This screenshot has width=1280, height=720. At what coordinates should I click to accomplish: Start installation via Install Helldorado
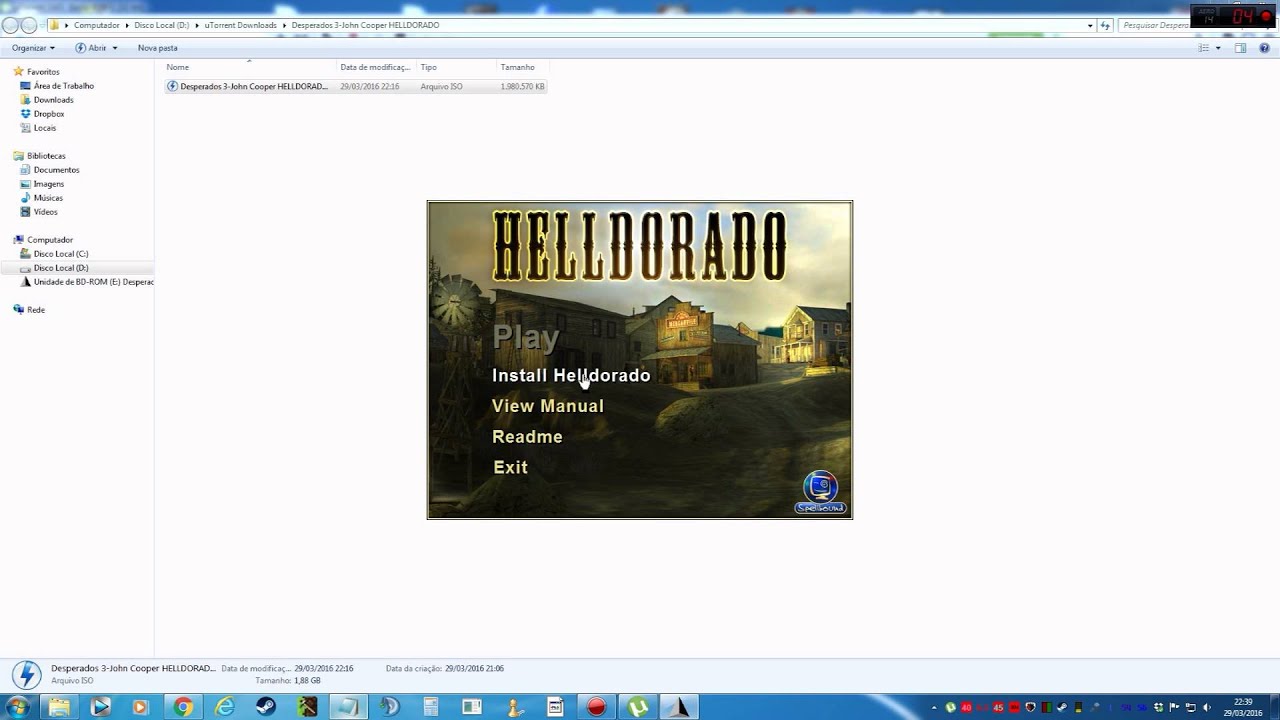click(x=571, y=375)
